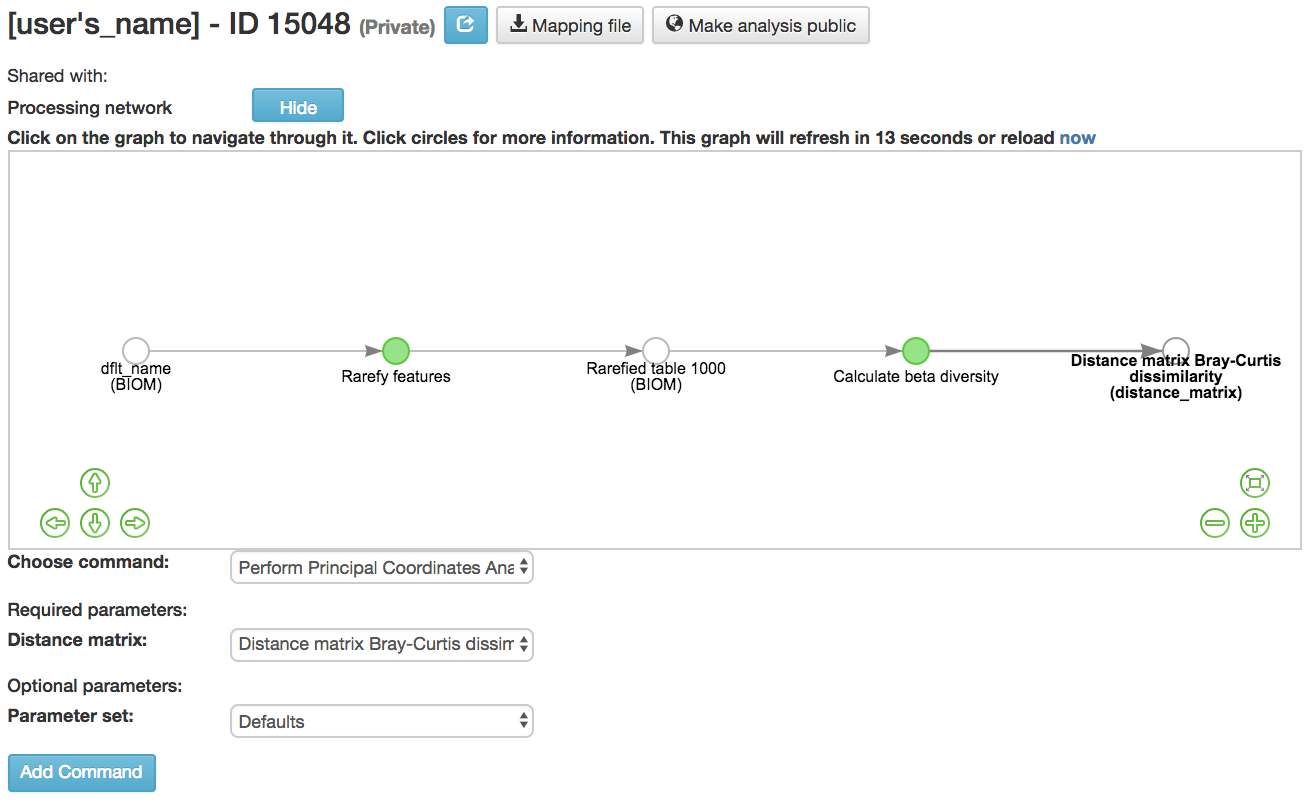Pan the graph up with the arrow icon
1316x806 pixels.
click(95, 483)
